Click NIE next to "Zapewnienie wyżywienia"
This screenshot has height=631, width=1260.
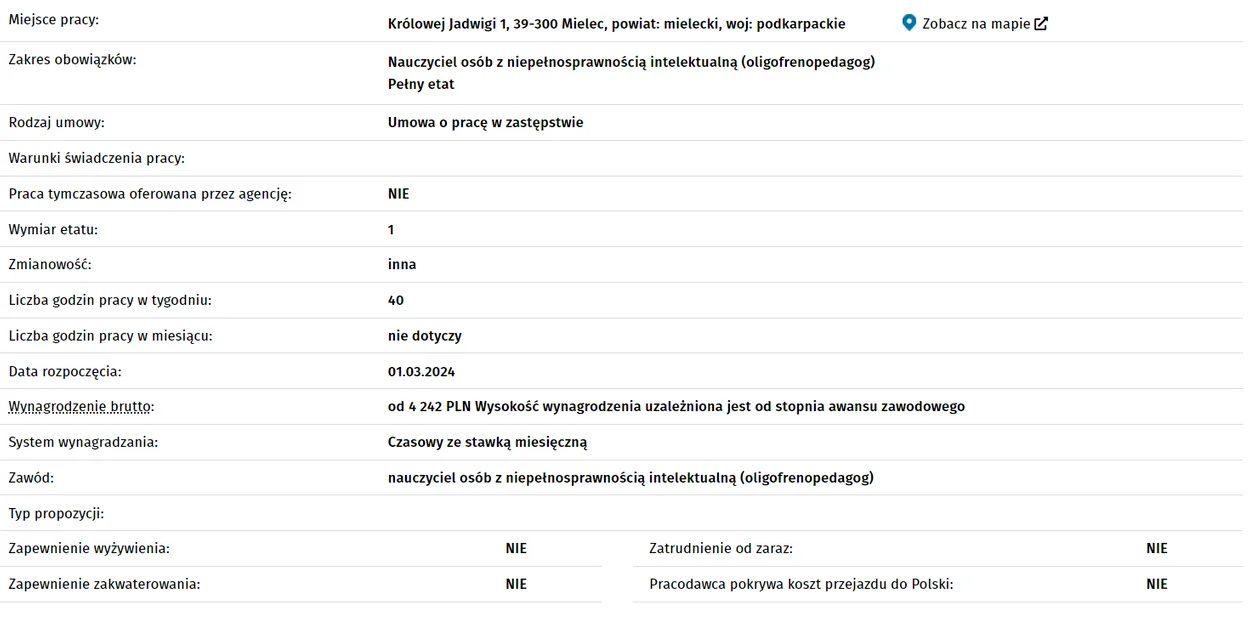[x=516, y=549]
